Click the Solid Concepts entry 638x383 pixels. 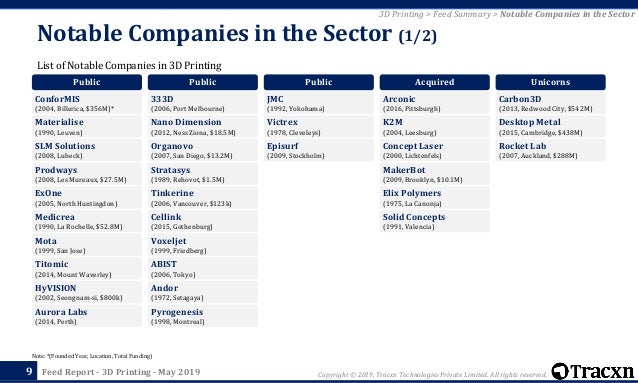tap(435, 221)
